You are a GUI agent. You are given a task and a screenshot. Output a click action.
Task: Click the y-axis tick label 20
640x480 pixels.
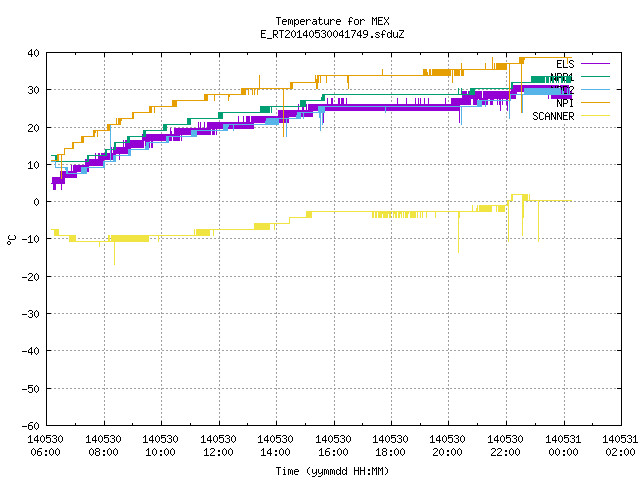point(33,128)
